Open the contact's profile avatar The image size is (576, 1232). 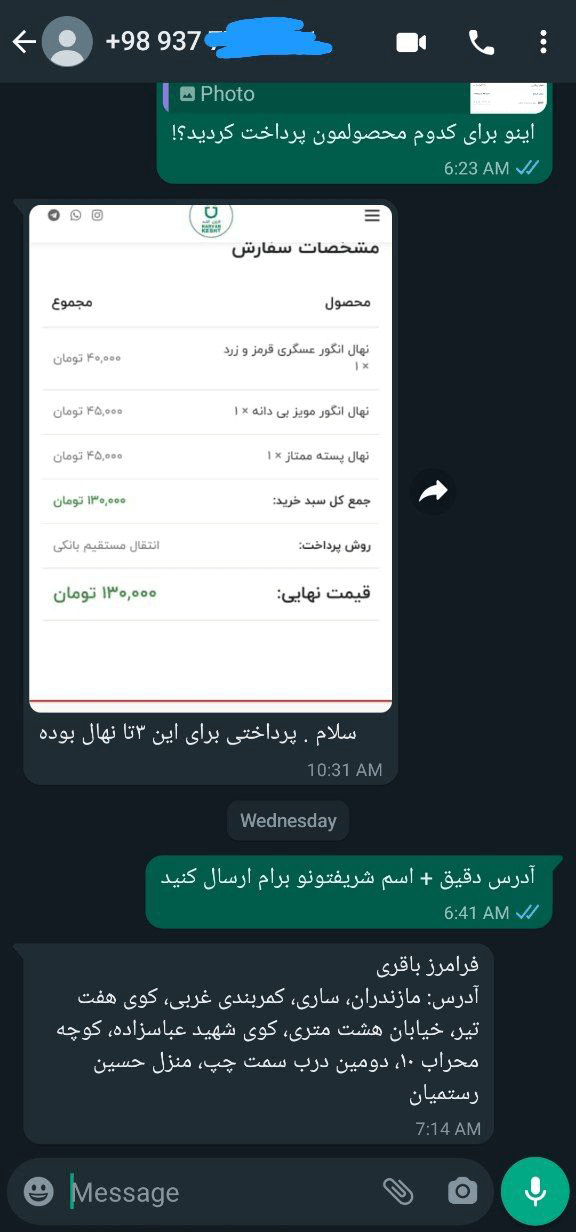click(68, 42)
